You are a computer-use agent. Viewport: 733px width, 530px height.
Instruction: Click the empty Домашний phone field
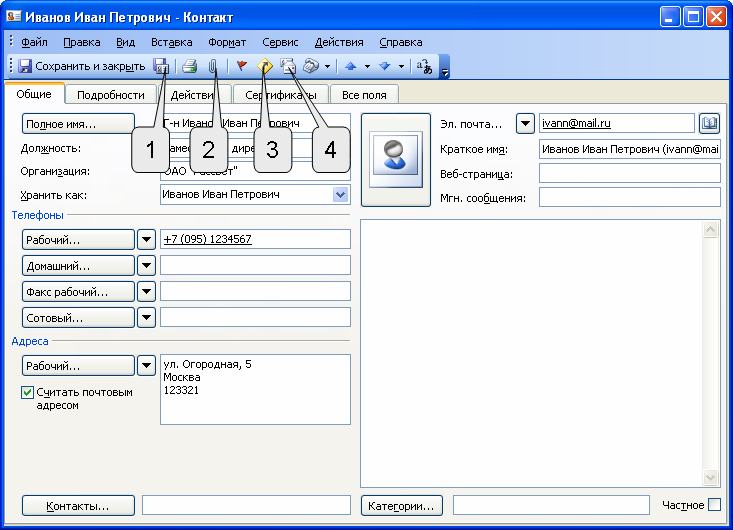(x=255, y=265)
